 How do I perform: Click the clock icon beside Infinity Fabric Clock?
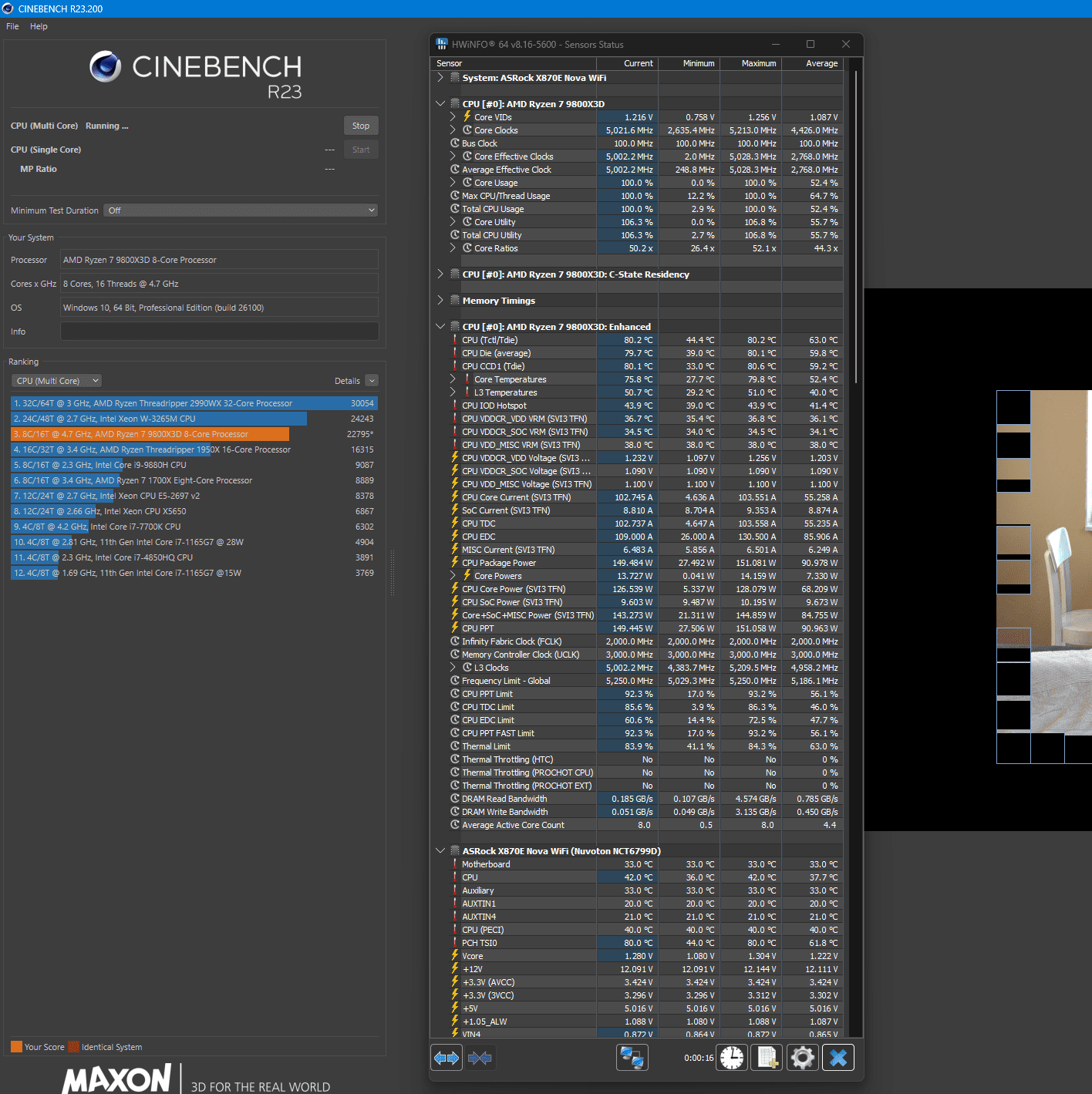455,641
